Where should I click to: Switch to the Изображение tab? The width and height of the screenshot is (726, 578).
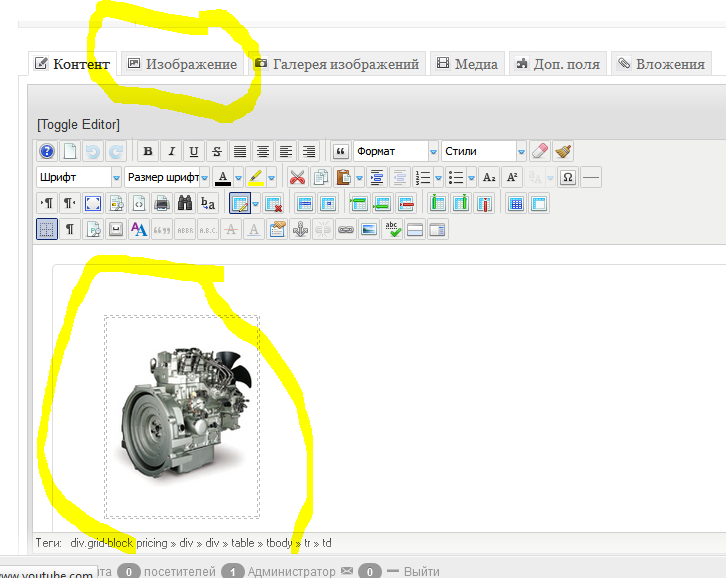tap(182, 63)
